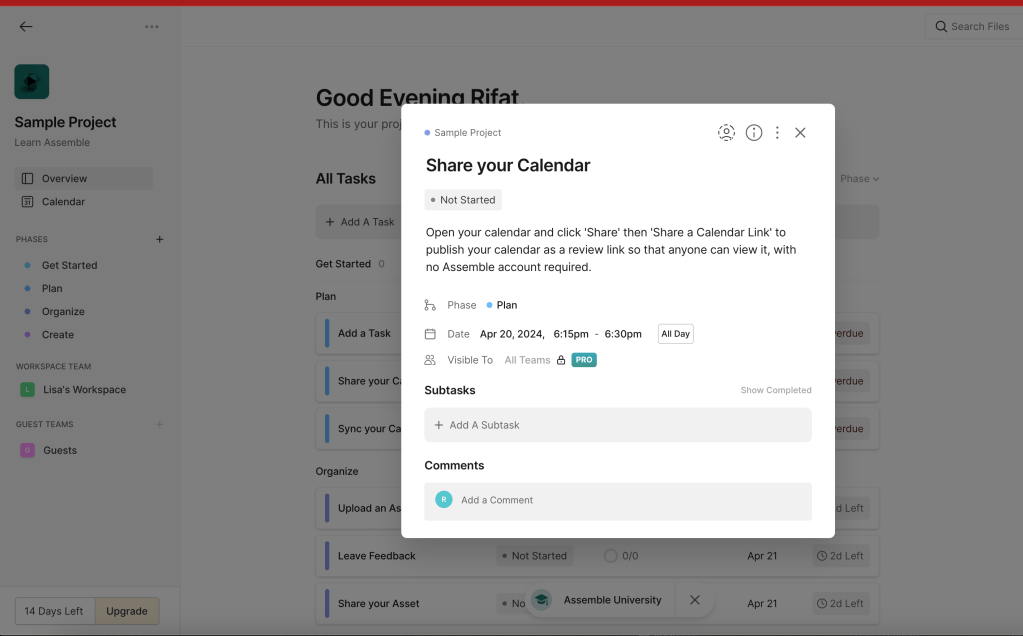This screenshot has width=1023, height=636.
Task: Click the R user avatar in comments
Action: click(x=444, y=500)
